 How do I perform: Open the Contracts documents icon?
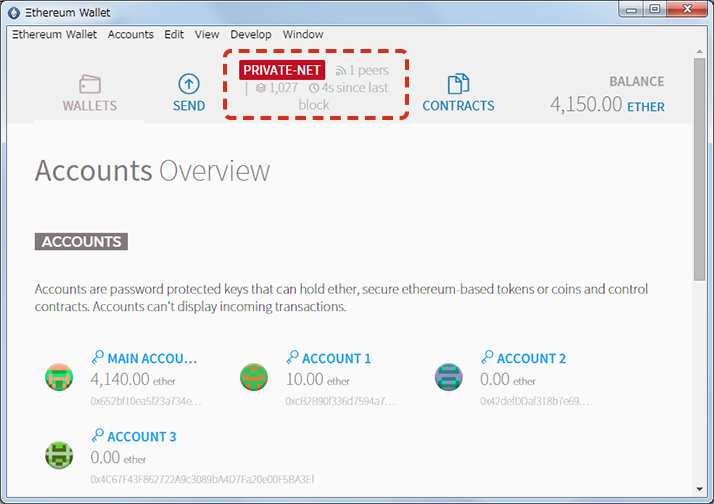coord(458,84)
